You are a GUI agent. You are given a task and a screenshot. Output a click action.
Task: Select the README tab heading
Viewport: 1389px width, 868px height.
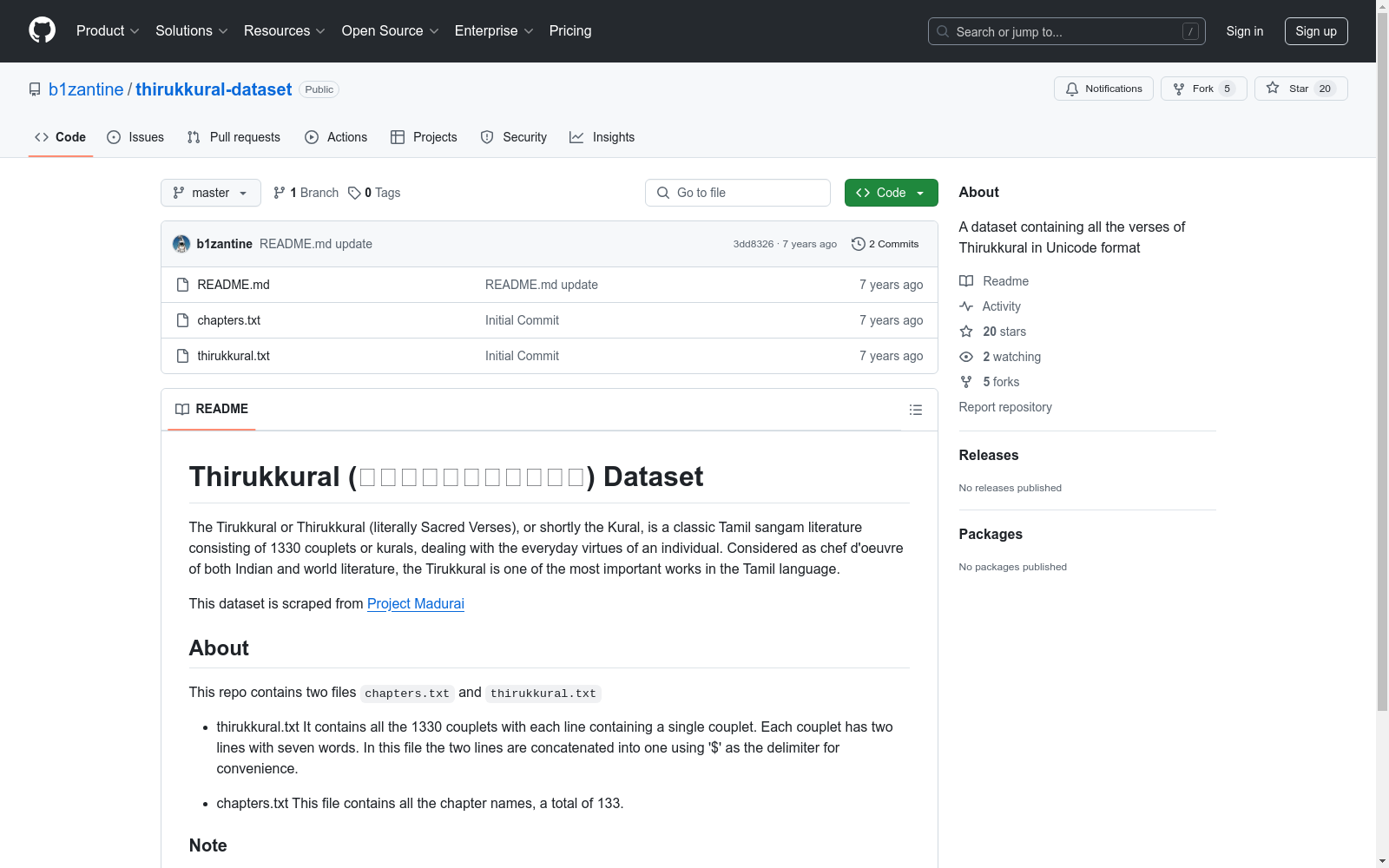[212, 409]
